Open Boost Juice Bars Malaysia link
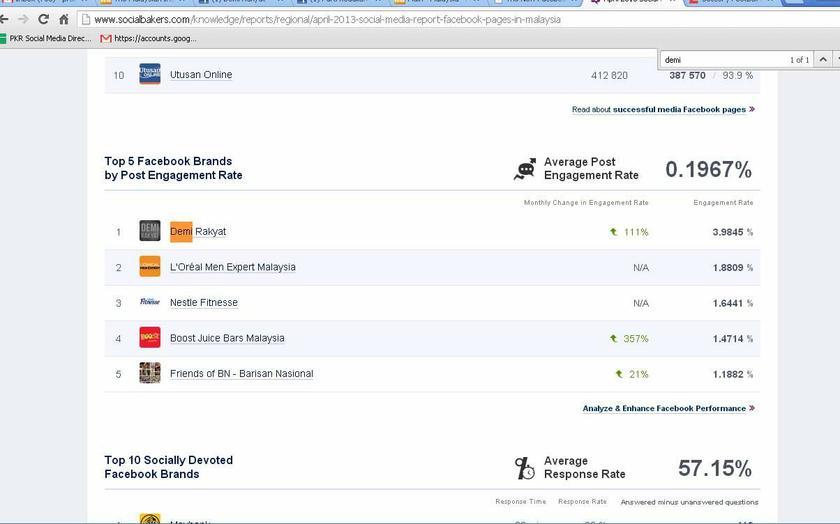The width and height of the screenshot is (840, 524). [227, 338]
